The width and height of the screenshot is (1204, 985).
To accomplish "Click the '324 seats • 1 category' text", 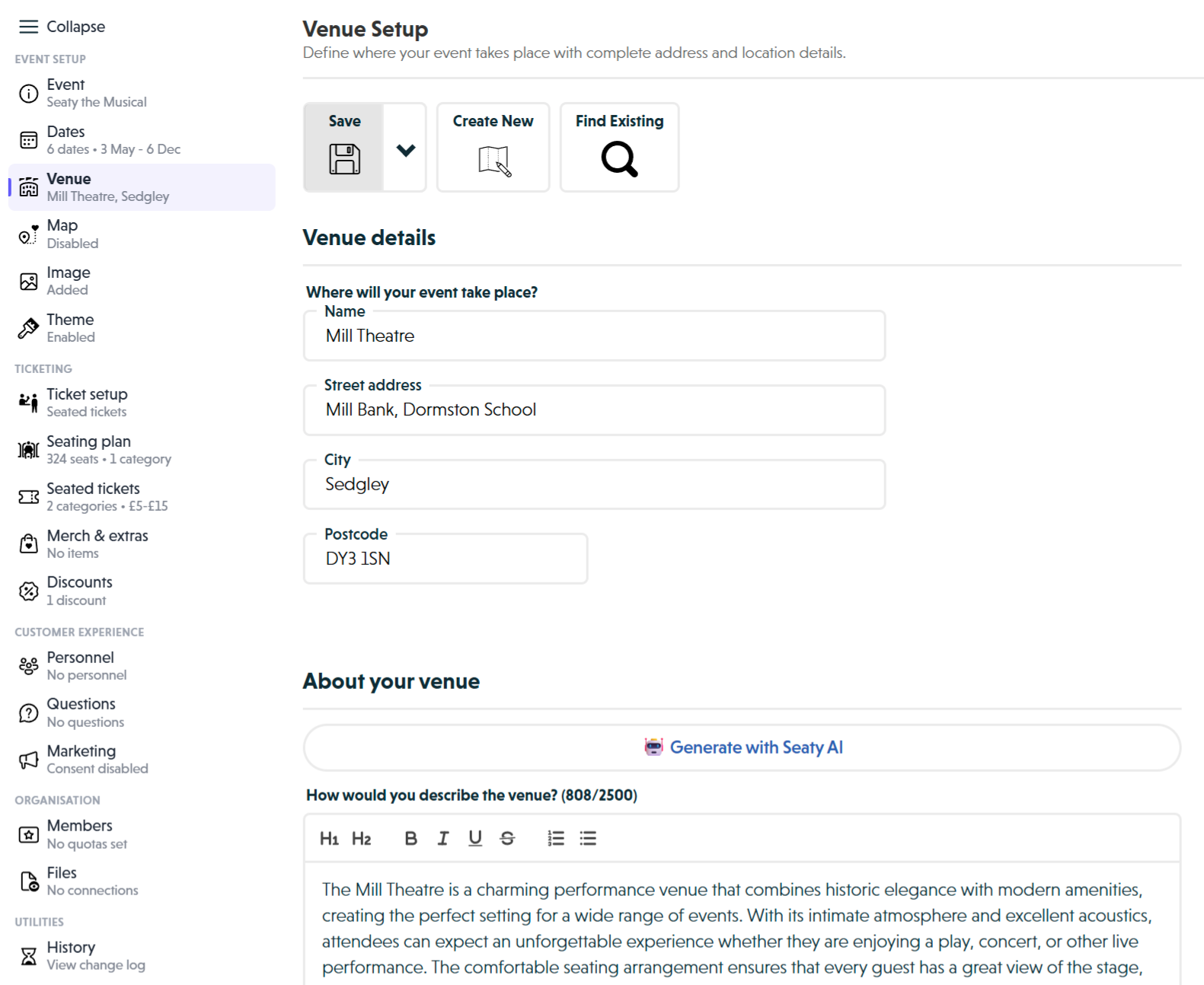I will point(109,459).
